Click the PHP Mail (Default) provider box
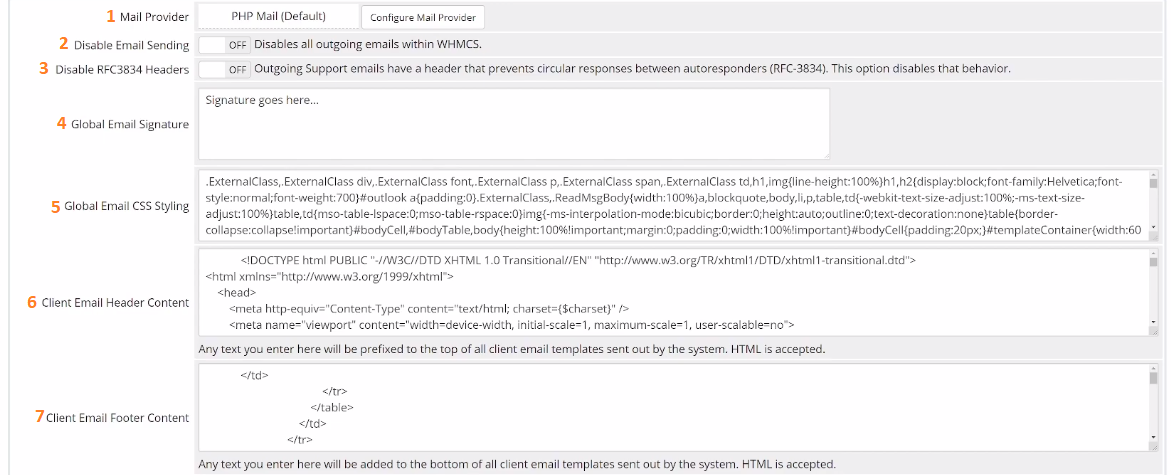Image resolution: width=1171 pixels, height=475 pixels. click(x=276, y=17)
